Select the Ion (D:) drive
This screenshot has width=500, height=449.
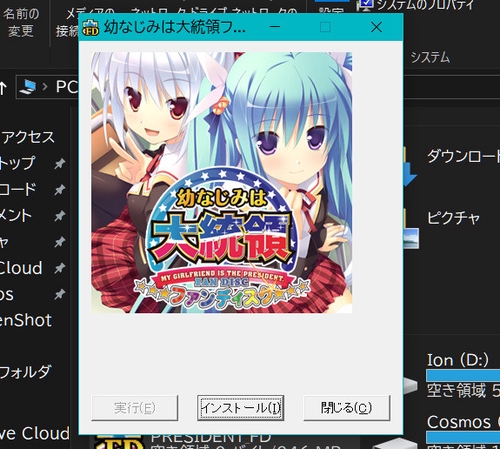(x=458, y=360)
